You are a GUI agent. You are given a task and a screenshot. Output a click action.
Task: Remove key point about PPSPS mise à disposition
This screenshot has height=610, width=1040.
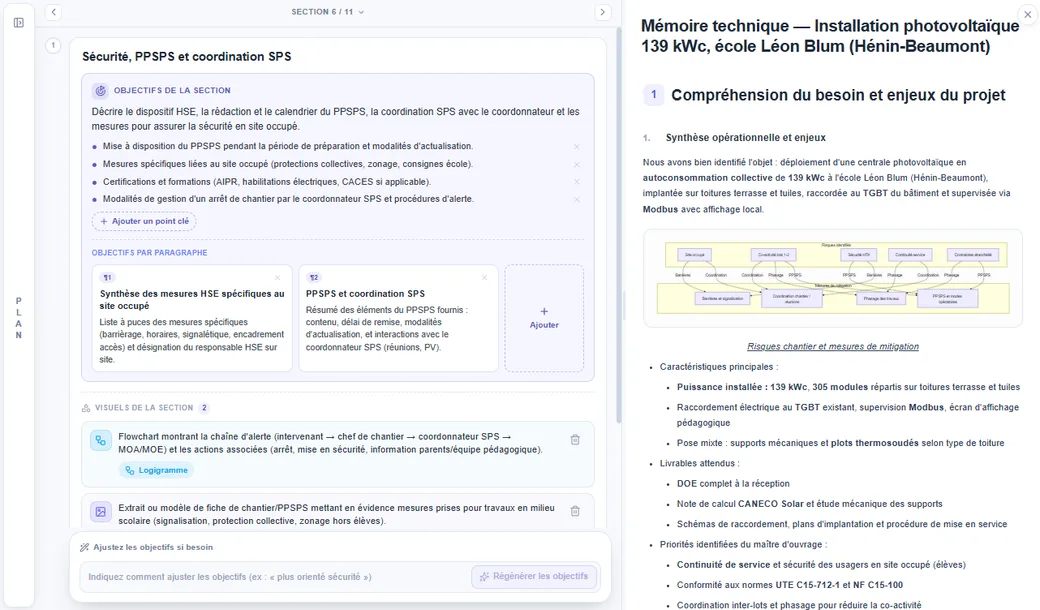click(576, 147)
